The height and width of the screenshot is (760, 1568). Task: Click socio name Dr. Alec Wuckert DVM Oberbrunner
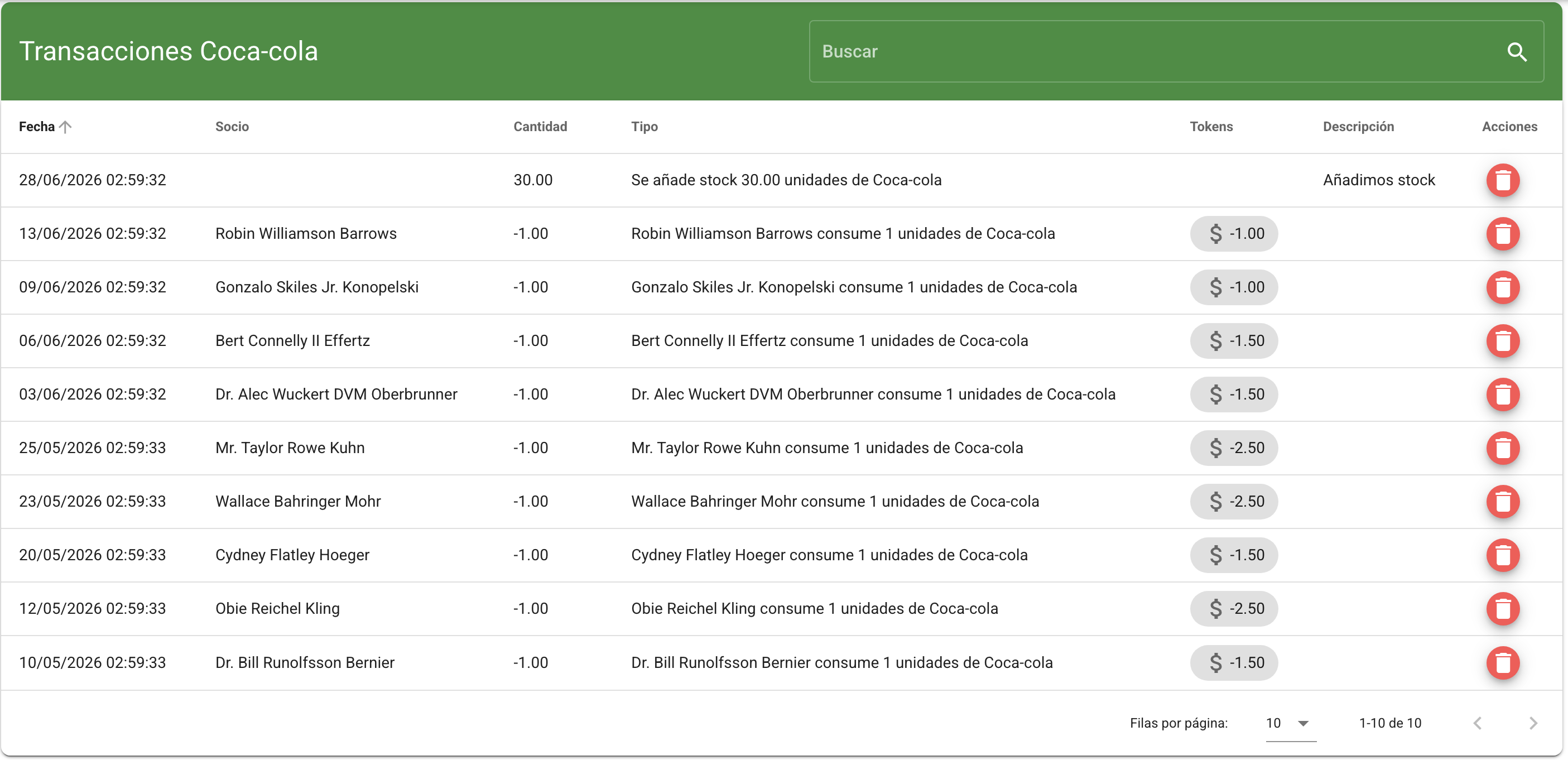click(x=336, y=395)
